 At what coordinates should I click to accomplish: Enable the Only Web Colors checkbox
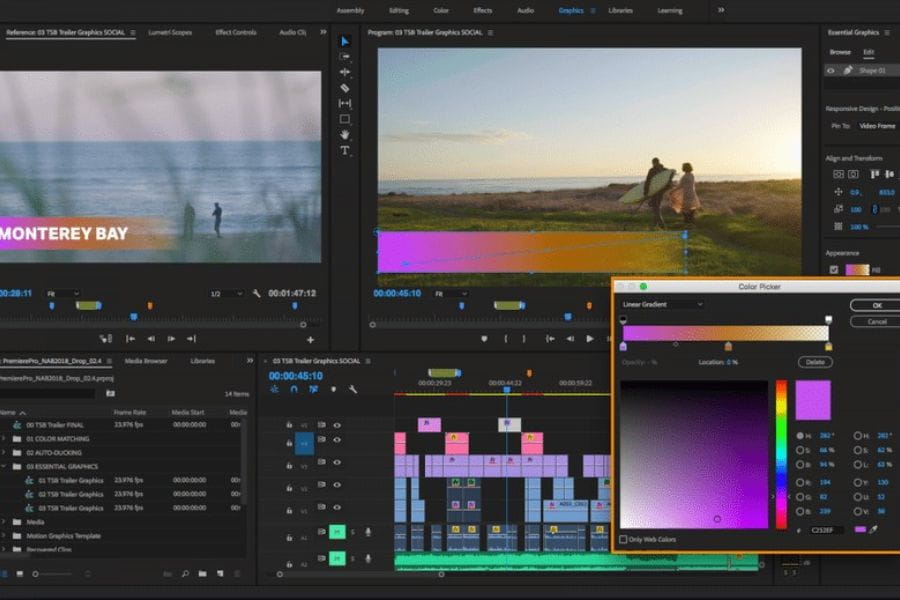[x=623, y=539]
